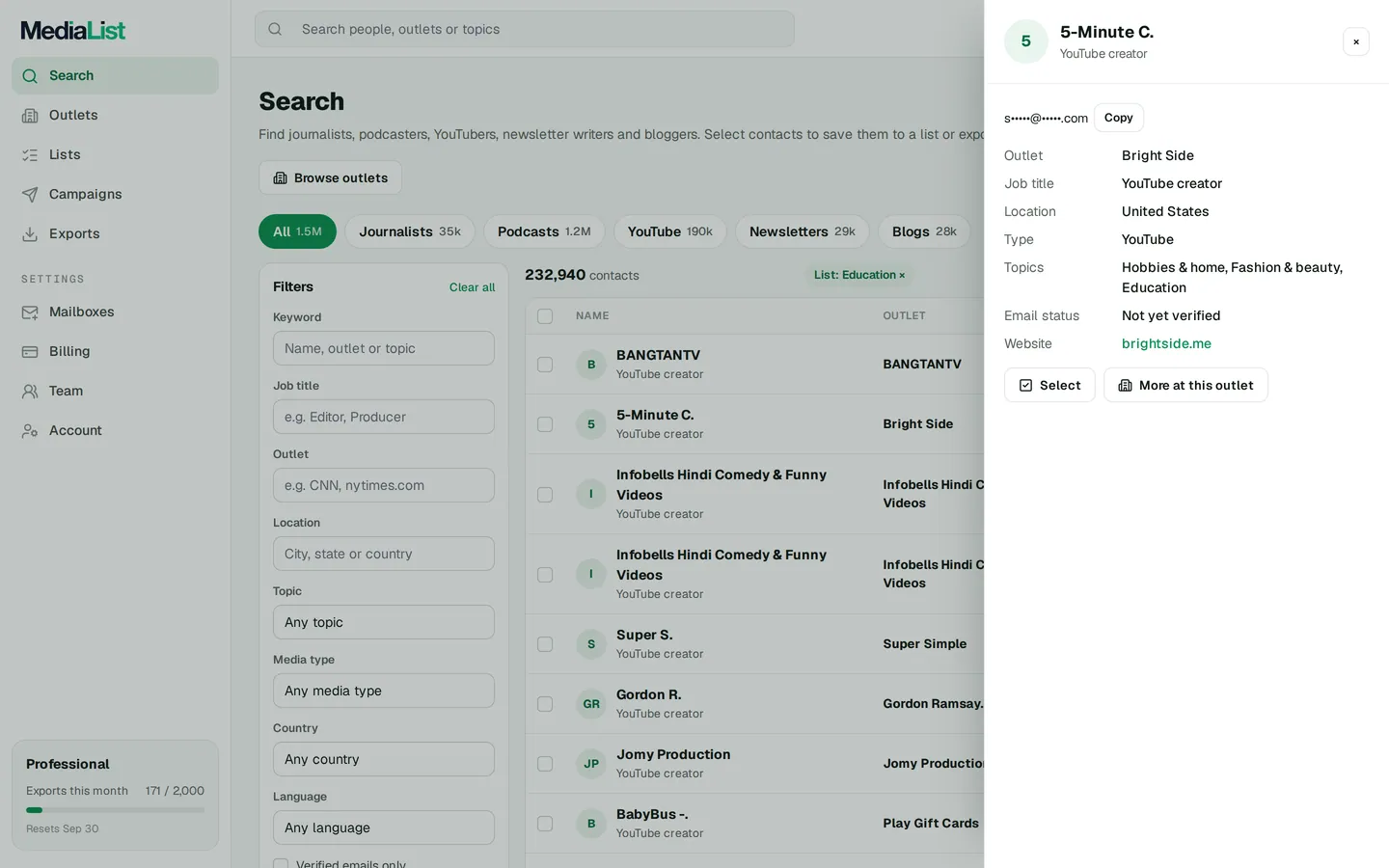This screenshot has width=1389, height=868.
Task: Switch to the Journalists tab
Action: click(x=410, y=231)
